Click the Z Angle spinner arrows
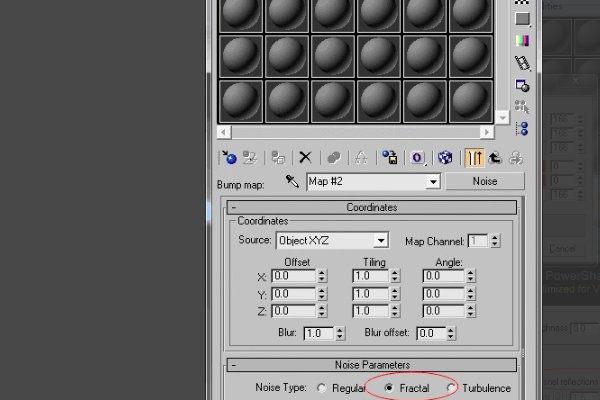 point(471,311)
